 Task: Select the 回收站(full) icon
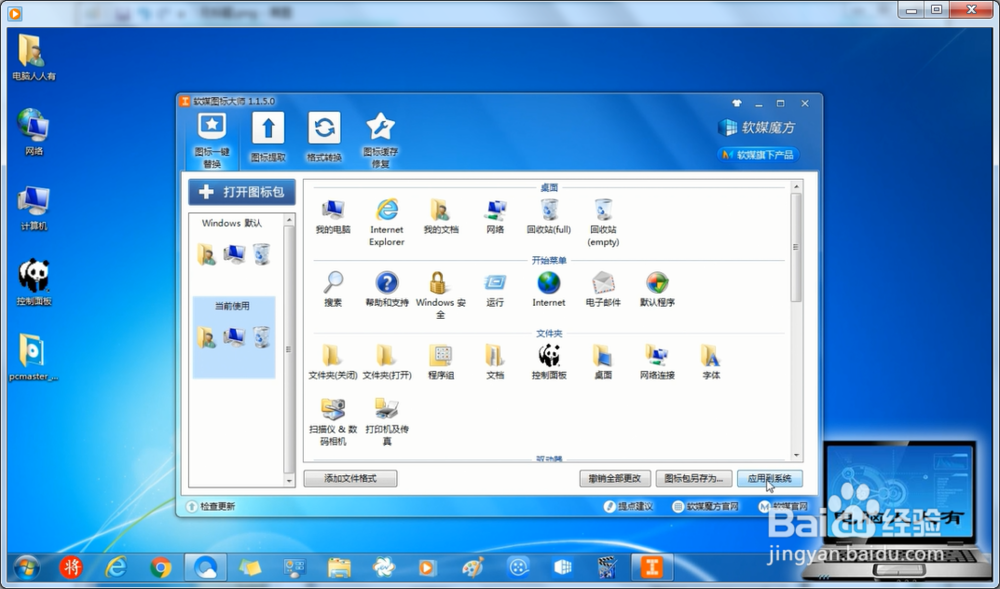[548, 216]
